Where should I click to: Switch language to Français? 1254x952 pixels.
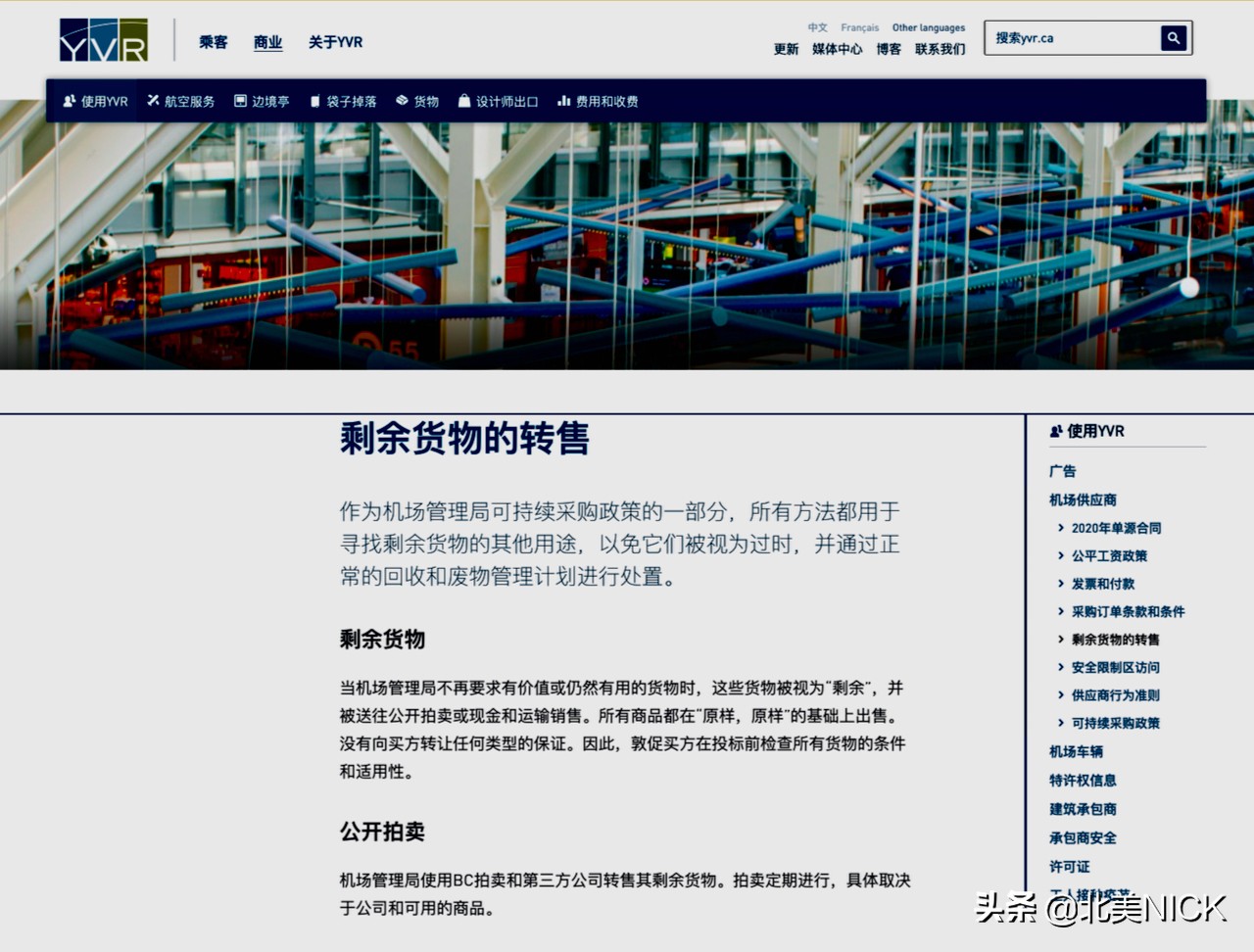[x=859, y=27]
